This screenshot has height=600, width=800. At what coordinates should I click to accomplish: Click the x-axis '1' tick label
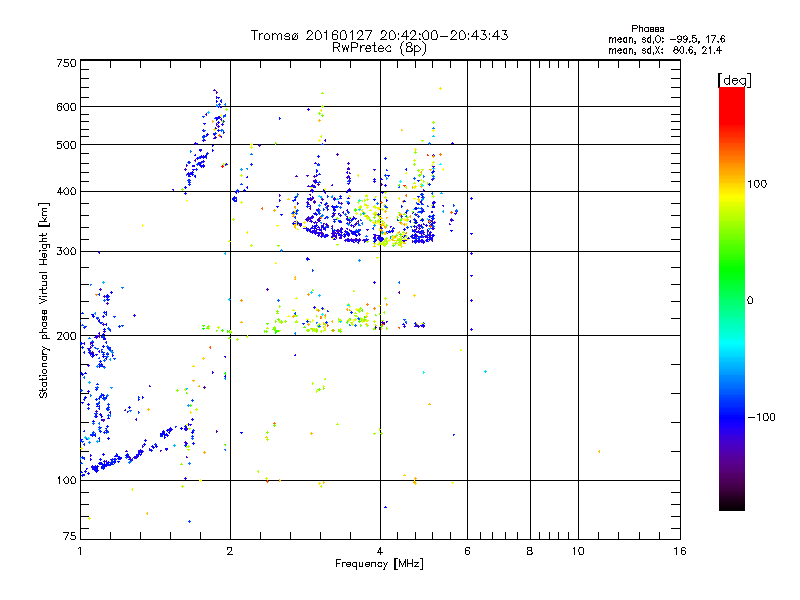click(x=80, y=551)
